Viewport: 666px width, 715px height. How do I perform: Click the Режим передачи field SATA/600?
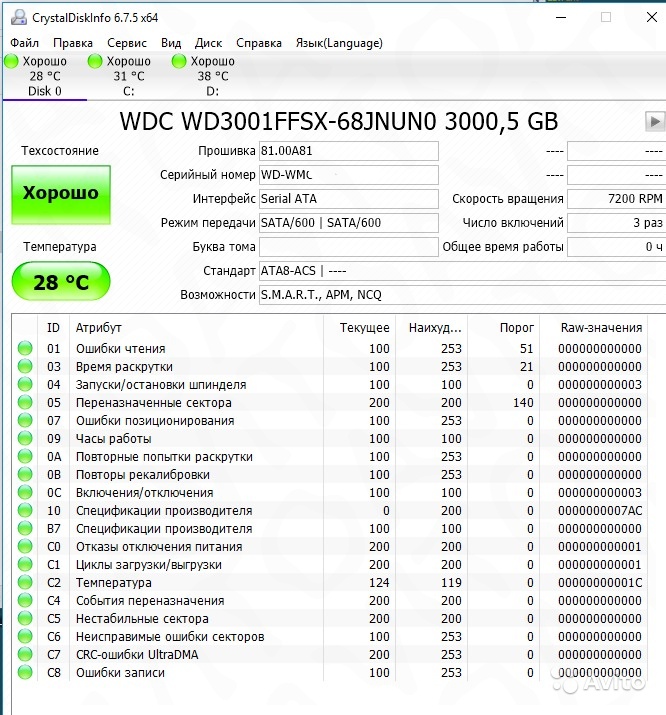[349, 223]
